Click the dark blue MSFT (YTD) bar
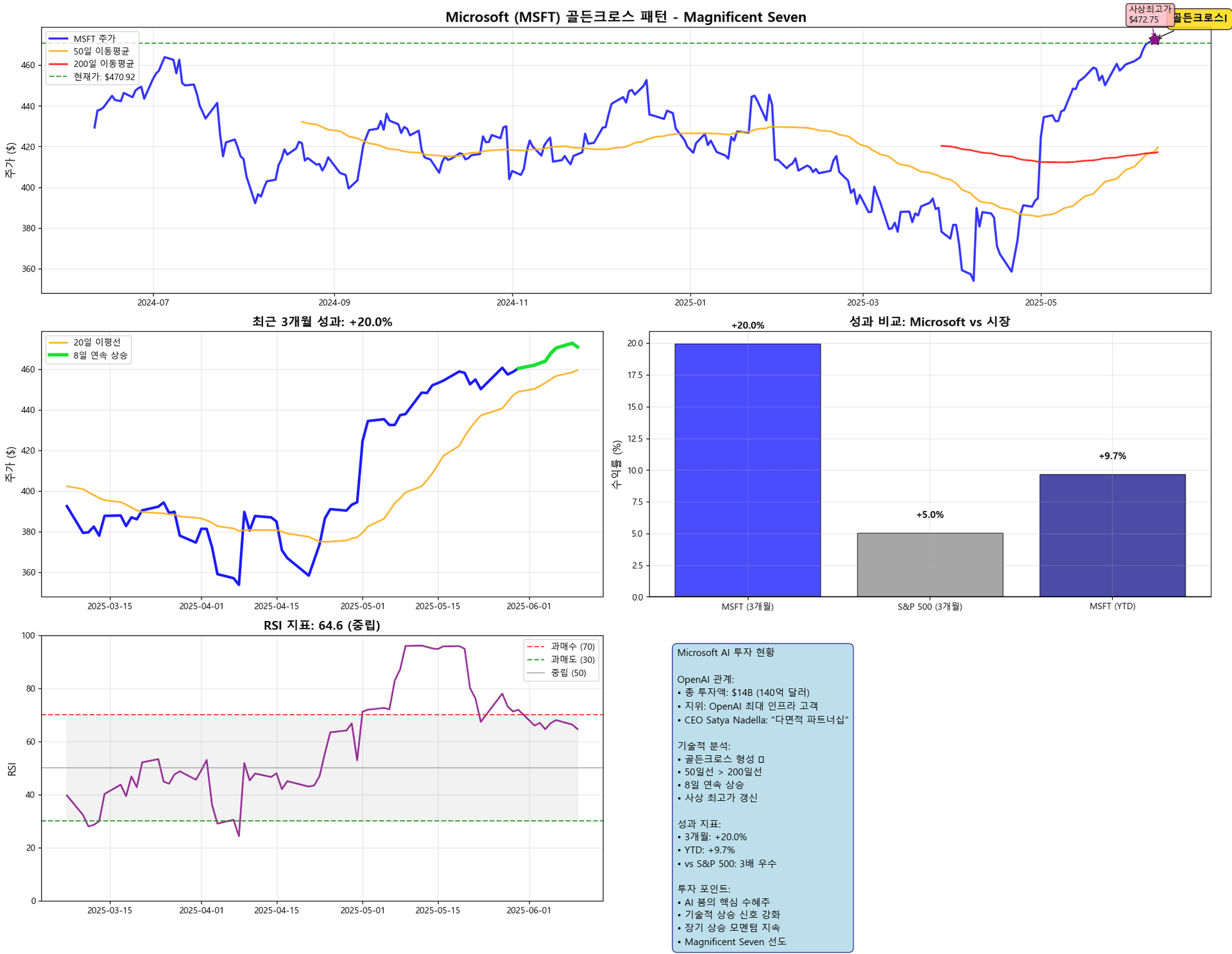The width and height of the screenshot is (1232, 954). click(1111, 535)
